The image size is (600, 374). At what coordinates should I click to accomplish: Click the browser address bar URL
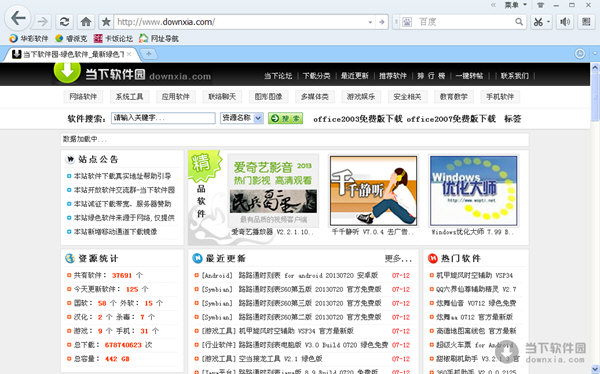(x=242, y=22)
